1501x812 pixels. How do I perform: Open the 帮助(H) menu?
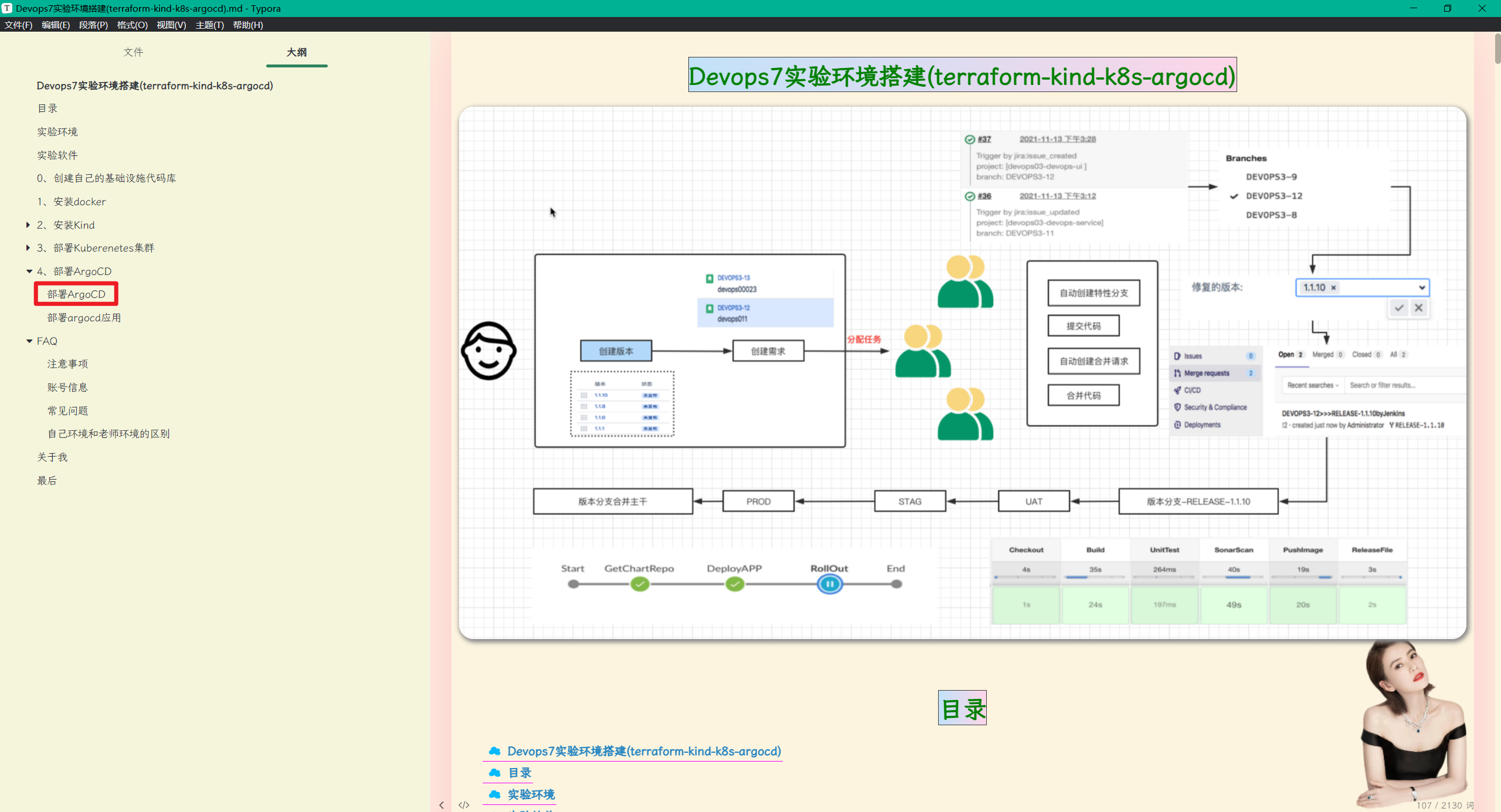pos(248,25)
